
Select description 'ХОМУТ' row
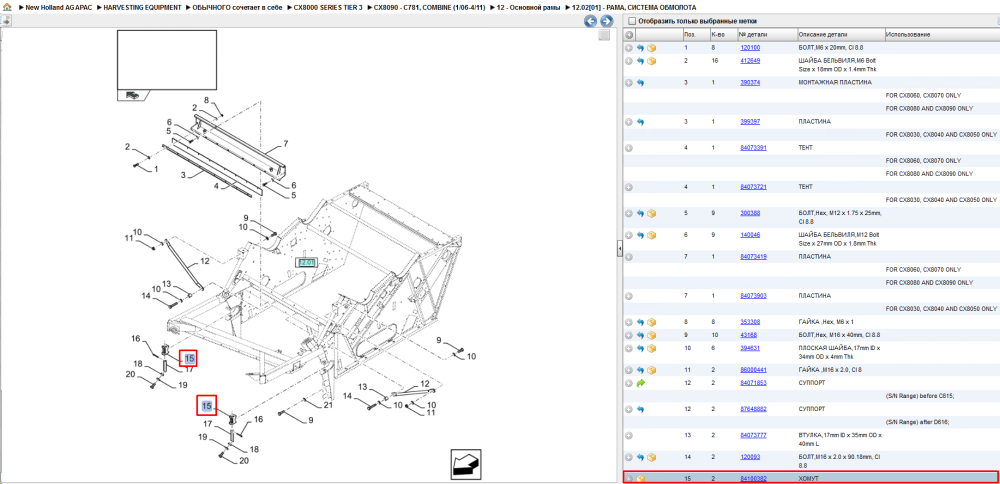(810, 478)
